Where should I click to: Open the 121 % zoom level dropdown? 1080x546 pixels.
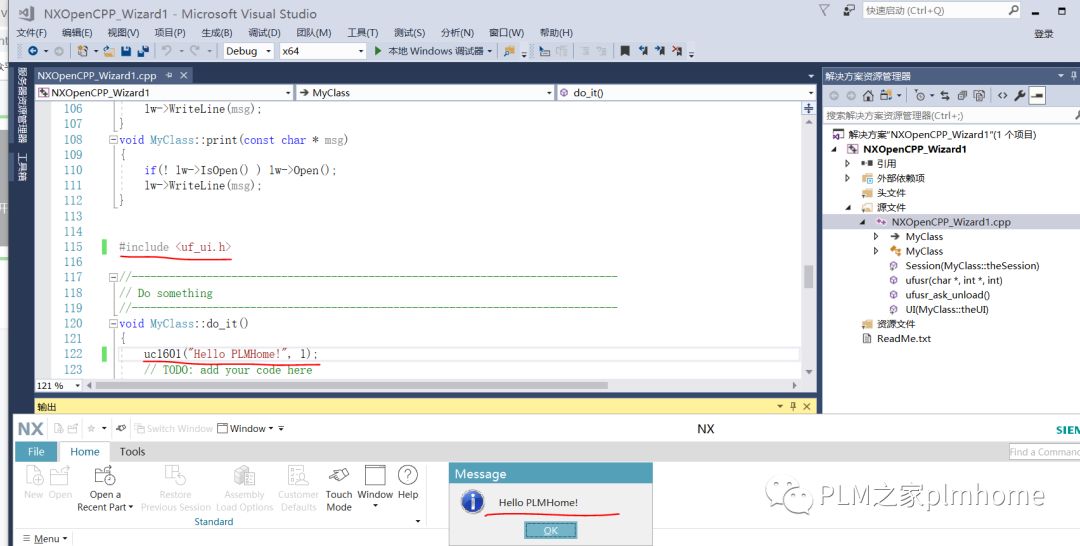coord(59,386)
